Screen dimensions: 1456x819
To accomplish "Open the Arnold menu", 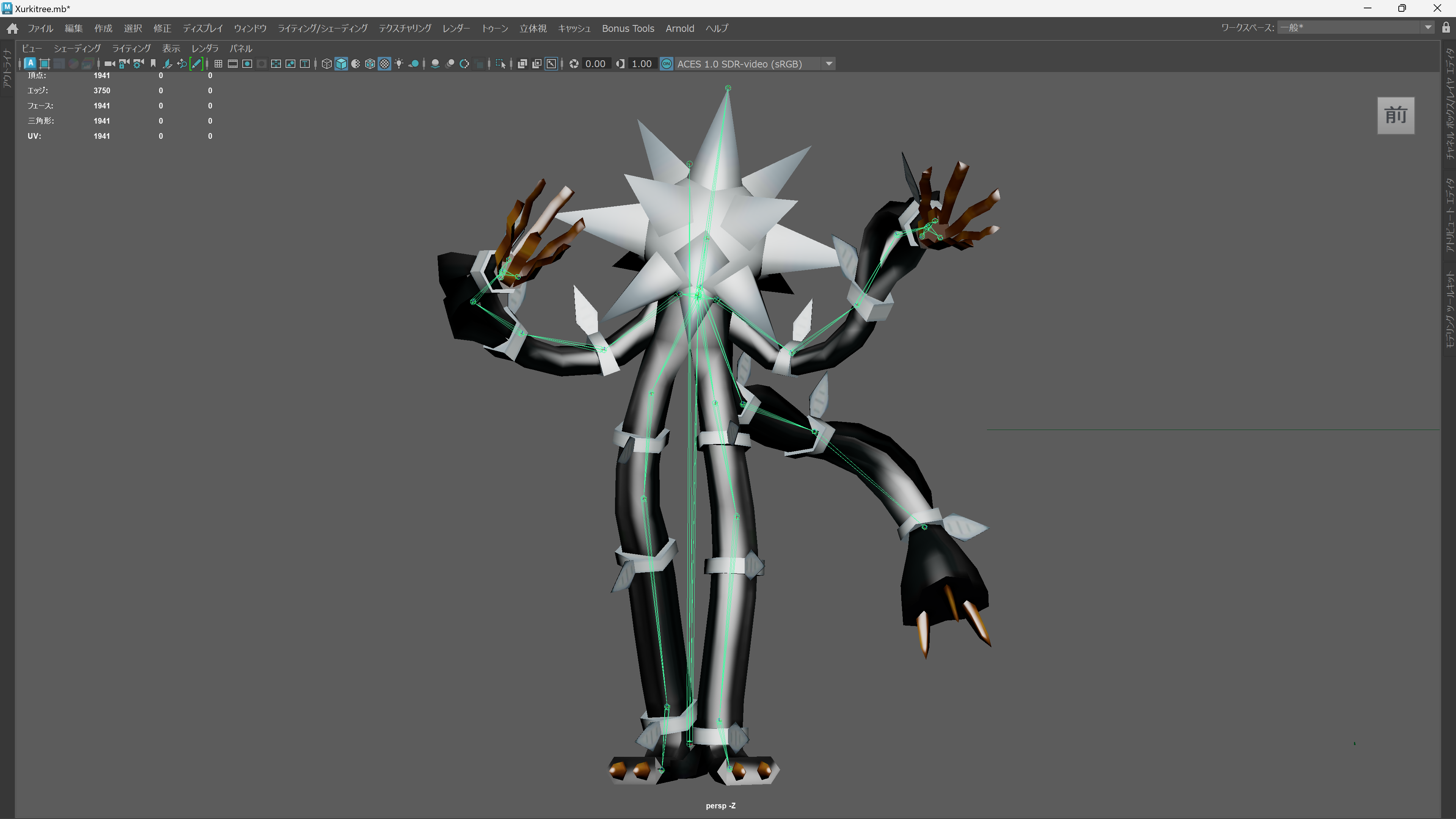I will pyautogui.click(x=679, y=28).
